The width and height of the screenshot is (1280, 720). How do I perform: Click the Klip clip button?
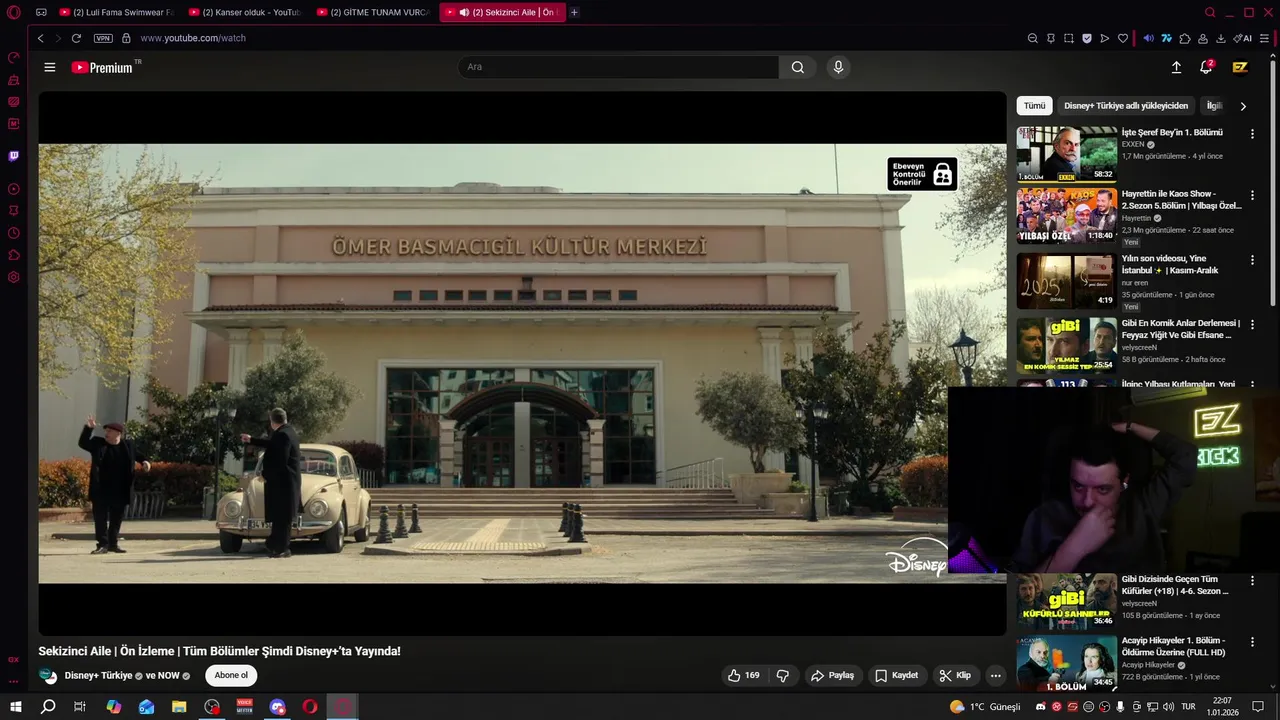tap(955, 675)
